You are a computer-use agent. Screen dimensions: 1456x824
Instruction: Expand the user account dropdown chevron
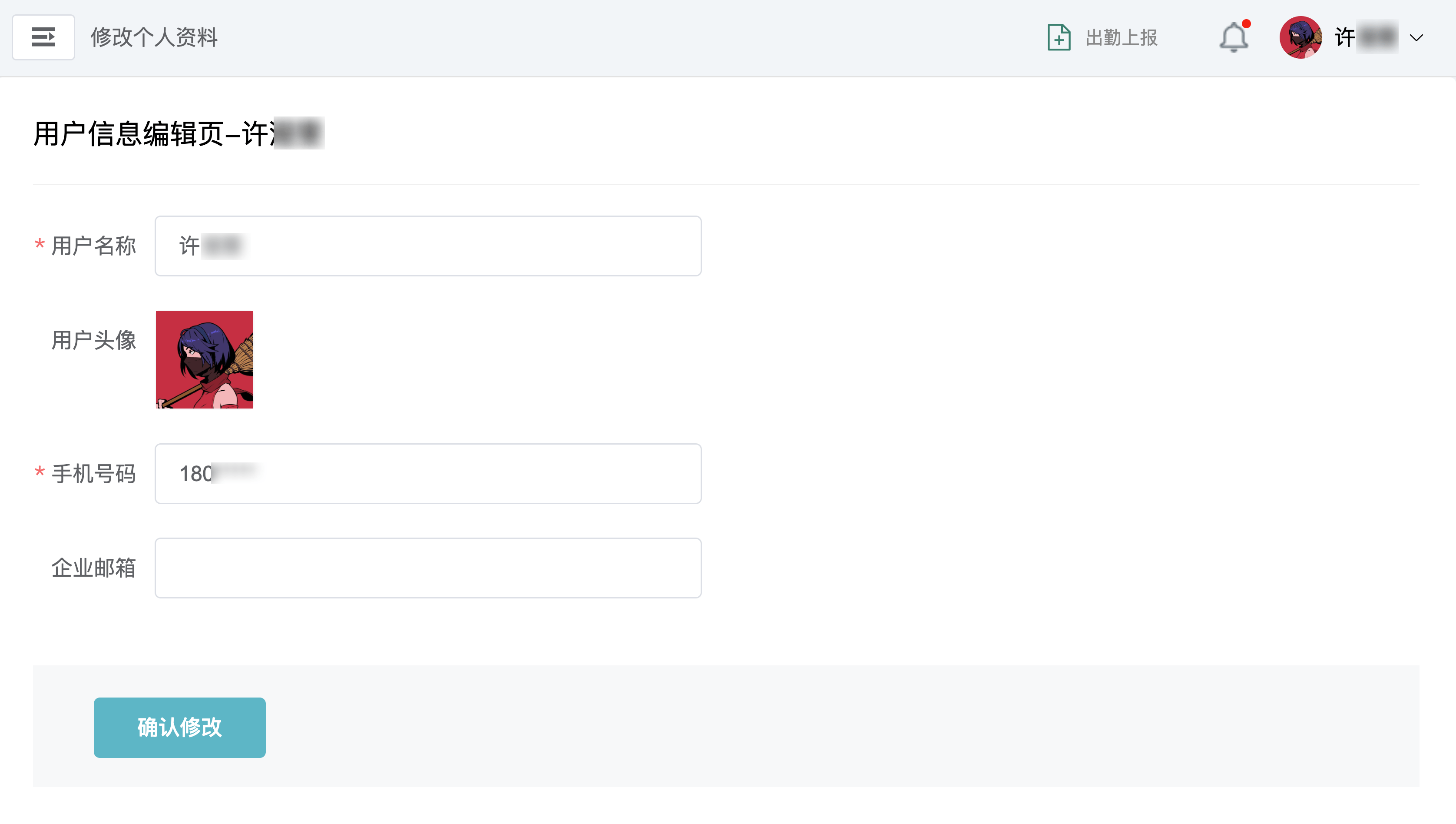1416,38
